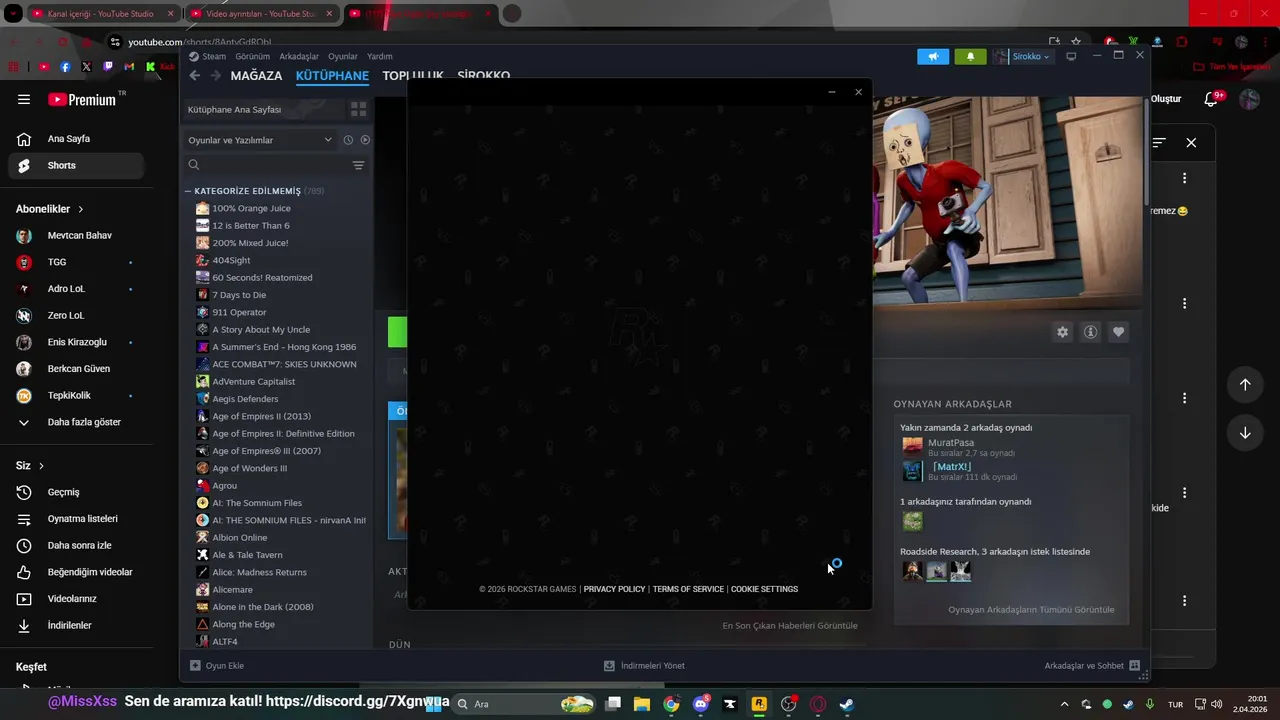1280x720 pixels.
Task: Expand Daha fazla göster in subscriptions
Action: coord(76,422)
